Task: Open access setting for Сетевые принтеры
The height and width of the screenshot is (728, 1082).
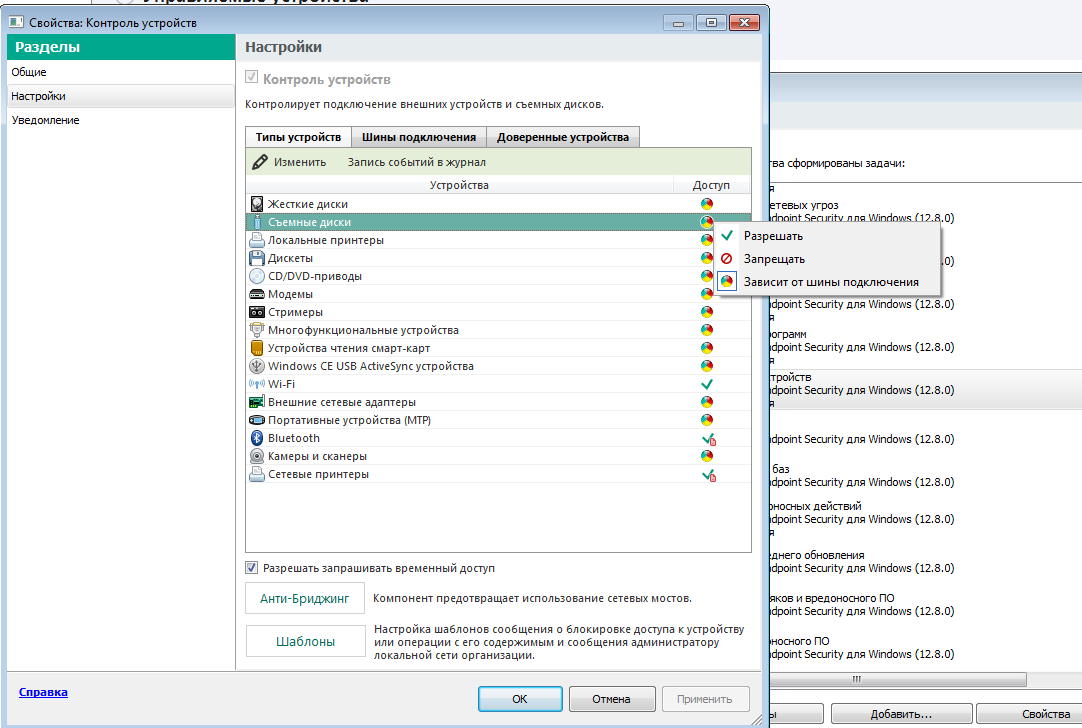Action: tap(709, 475)
